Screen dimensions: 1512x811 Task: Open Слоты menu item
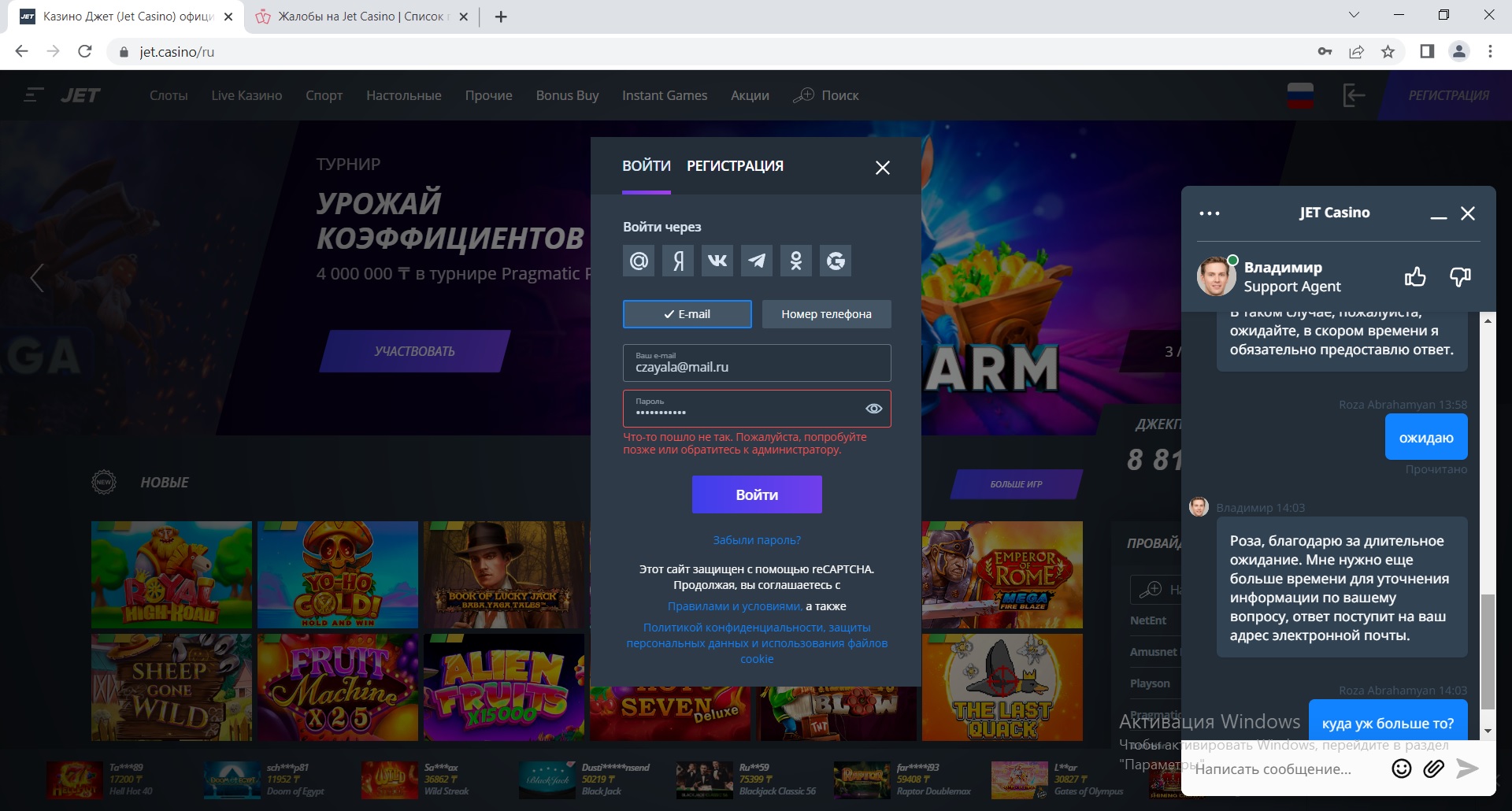click(169, 95)
